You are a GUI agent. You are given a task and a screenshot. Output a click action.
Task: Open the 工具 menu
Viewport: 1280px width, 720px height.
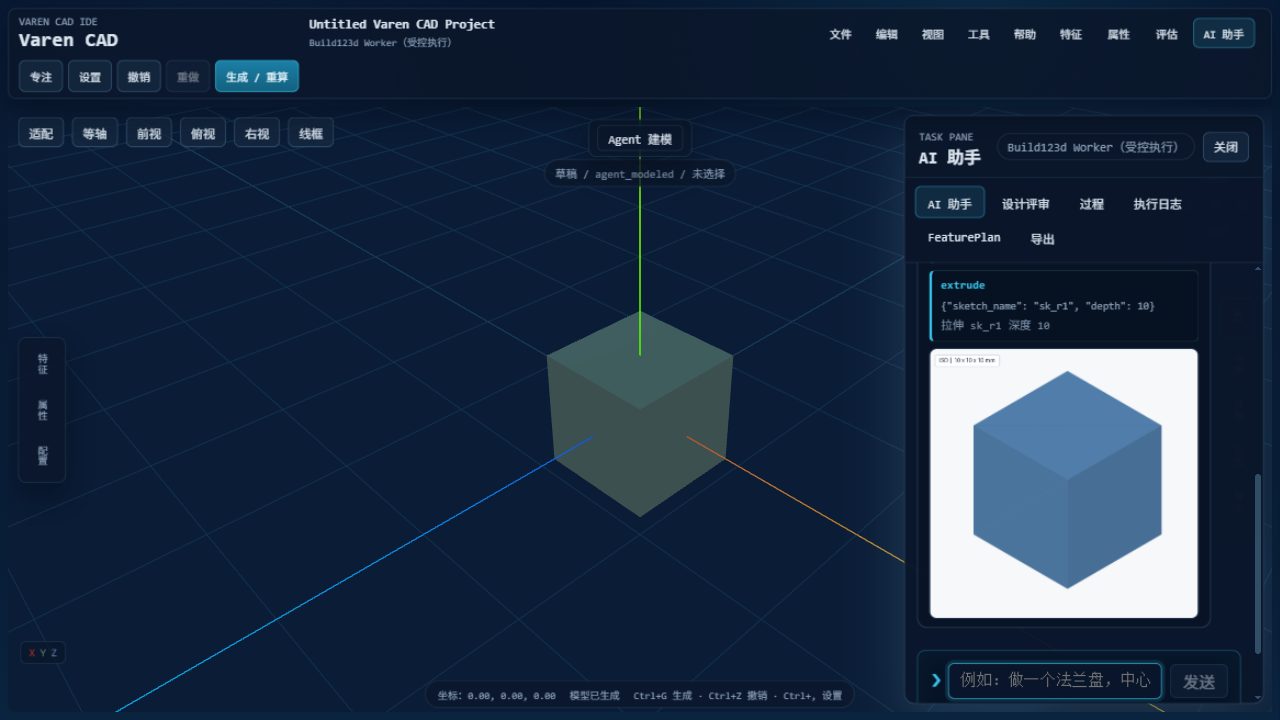978,34
